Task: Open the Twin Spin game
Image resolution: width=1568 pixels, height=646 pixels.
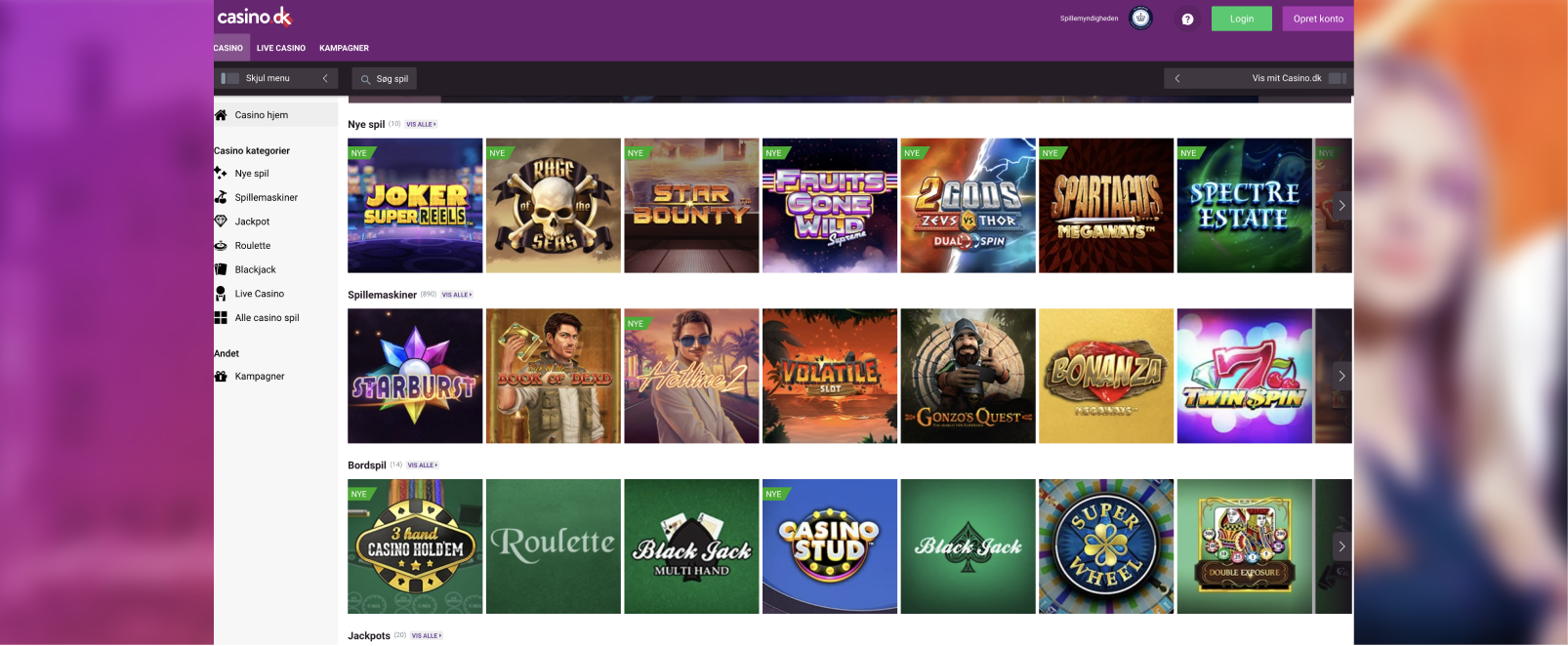Action: 1245,377
